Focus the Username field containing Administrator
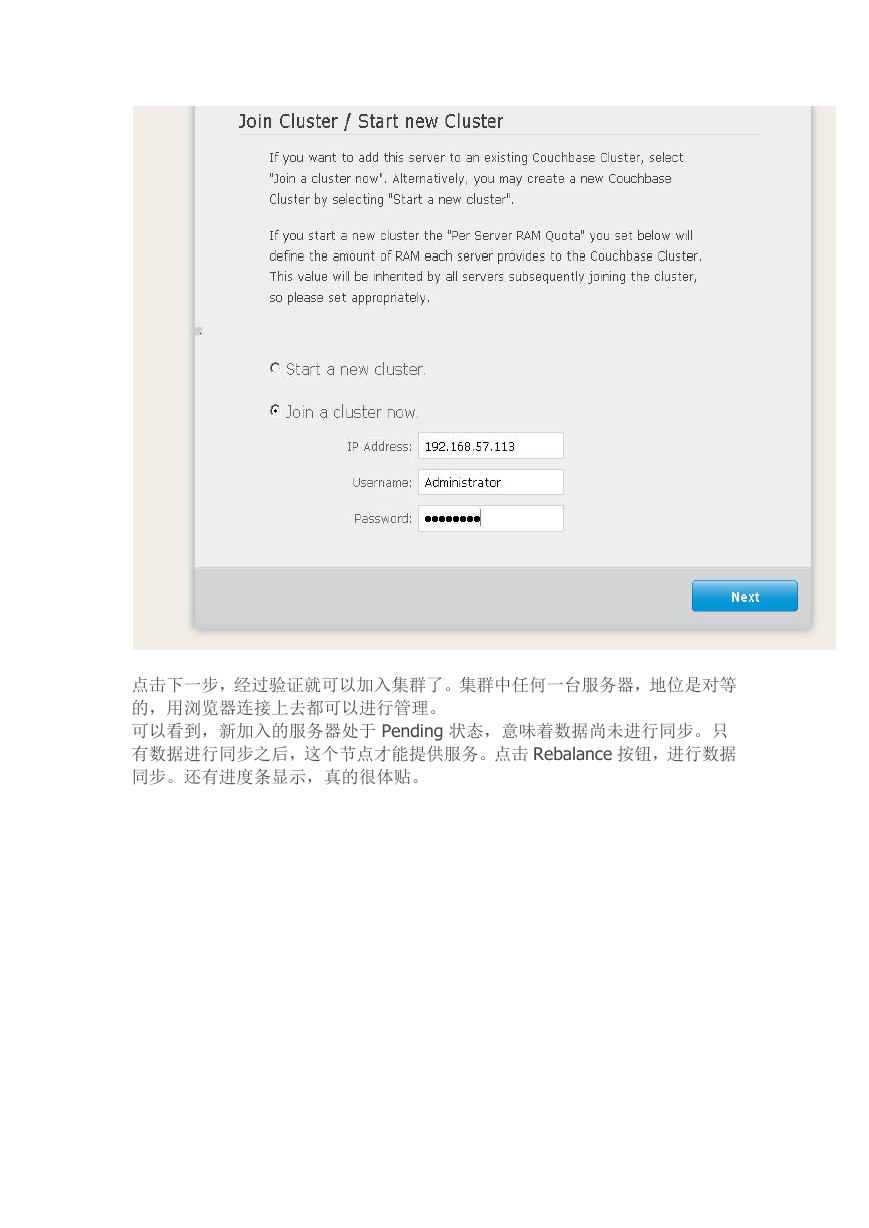869x1228 pixels. coord(491,482)
